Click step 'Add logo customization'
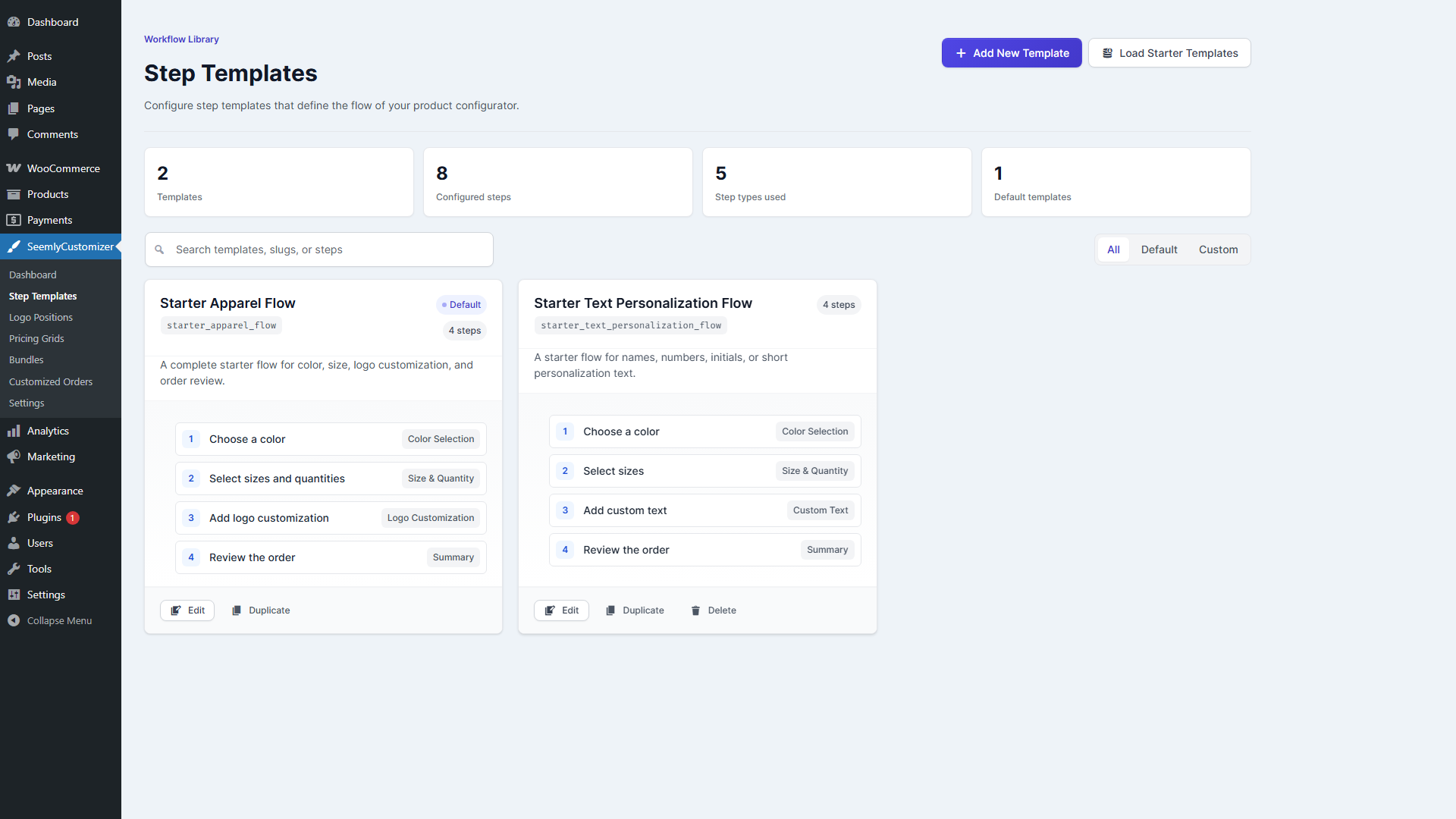This screenshot has width=1456, height=819. point(331,518)
